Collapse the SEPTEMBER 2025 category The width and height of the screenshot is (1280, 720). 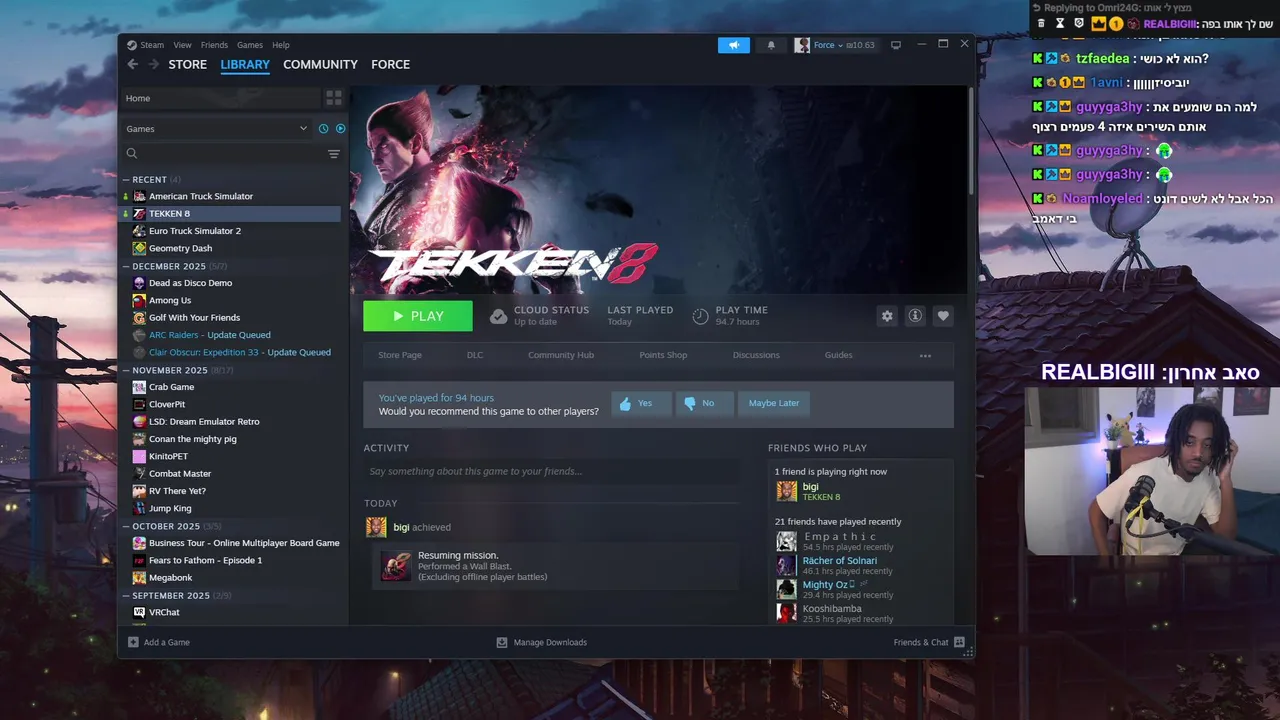[x=126, y=596]
